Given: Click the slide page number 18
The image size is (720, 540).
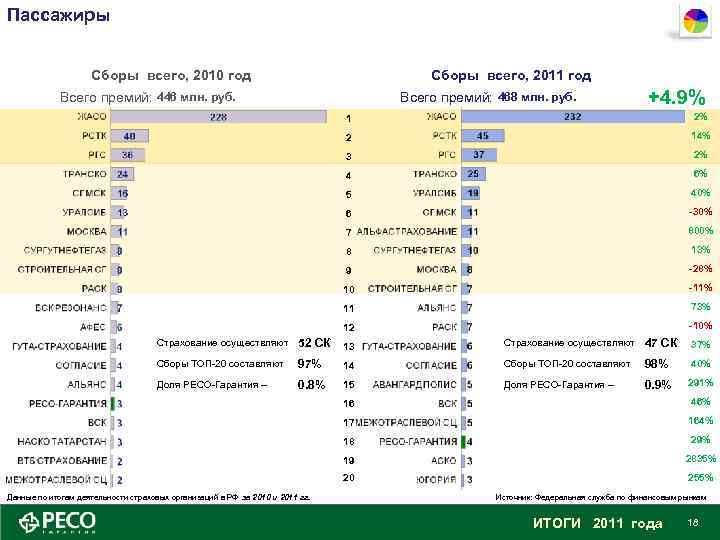Looking at the screenshot, I should [693, 522].
